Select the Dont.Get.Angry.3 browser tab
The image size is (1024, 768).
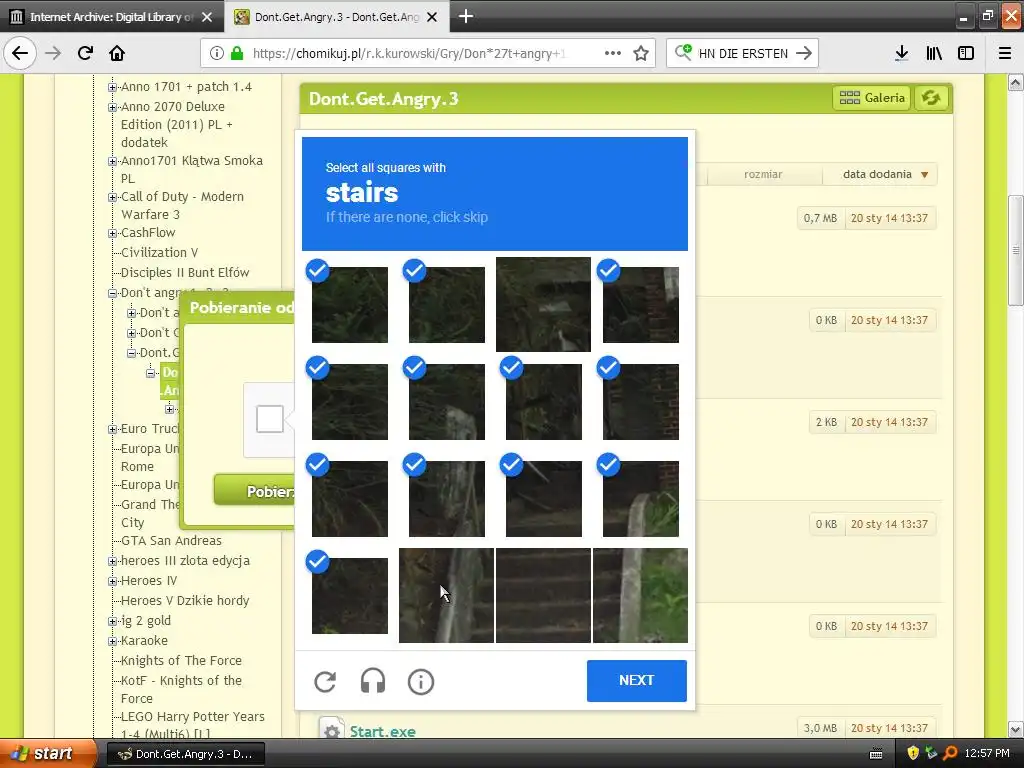[336, 17]
